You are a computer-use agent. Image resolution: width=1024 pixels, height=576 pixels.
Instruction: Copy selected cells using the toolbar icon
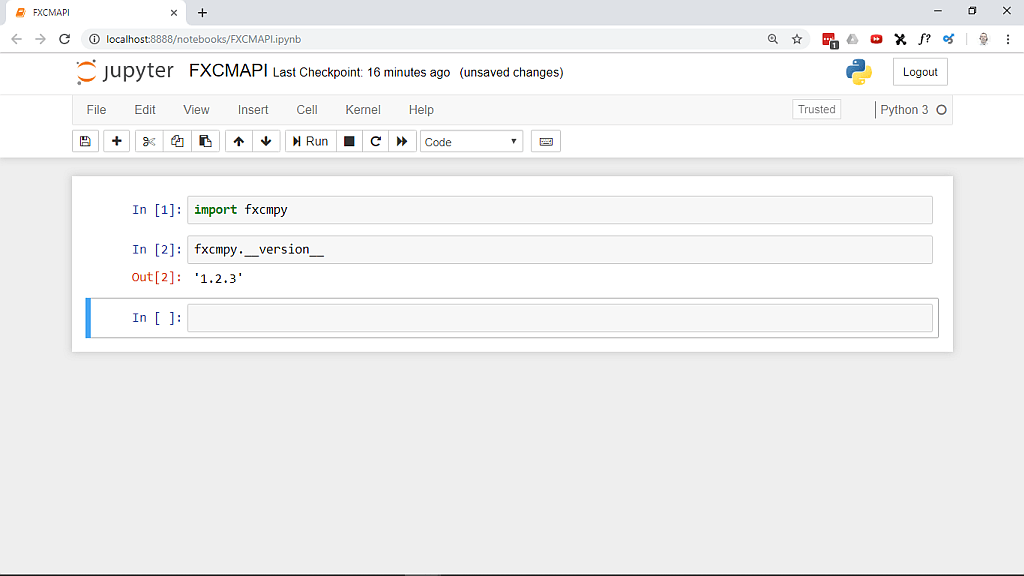pos(177,141)
